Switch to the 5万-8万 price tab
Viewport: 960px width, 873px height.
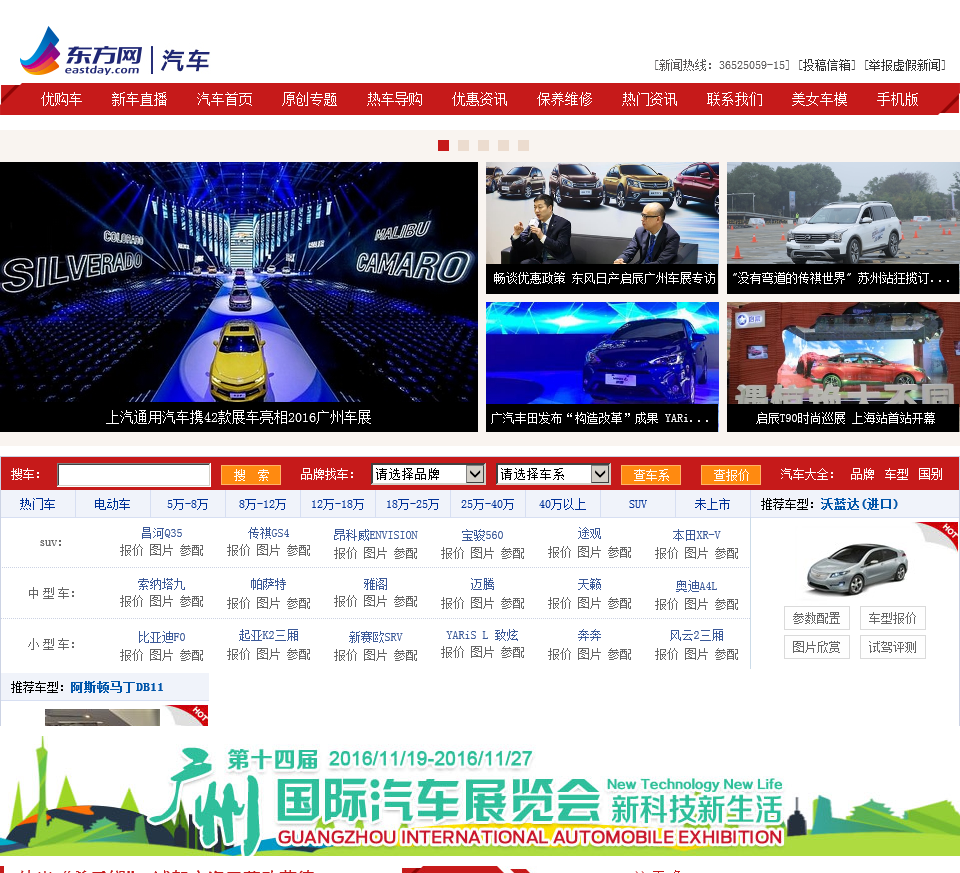[187, 504]
